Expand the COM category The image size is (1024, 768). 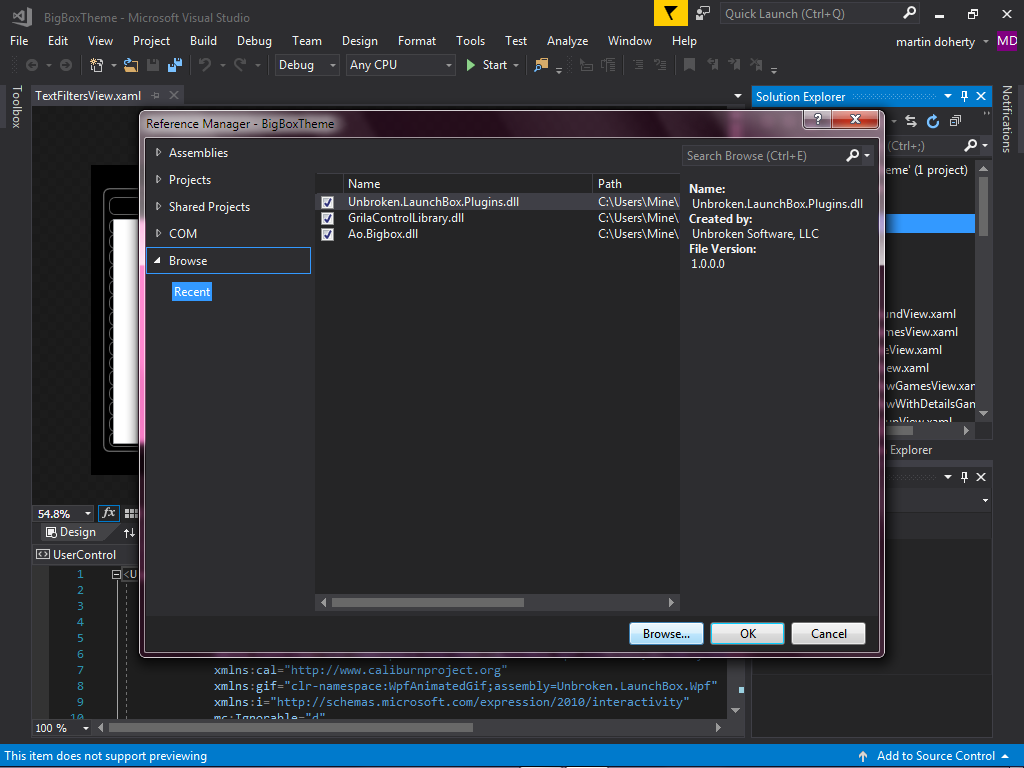pyautogui.click(x=158, y=233)
